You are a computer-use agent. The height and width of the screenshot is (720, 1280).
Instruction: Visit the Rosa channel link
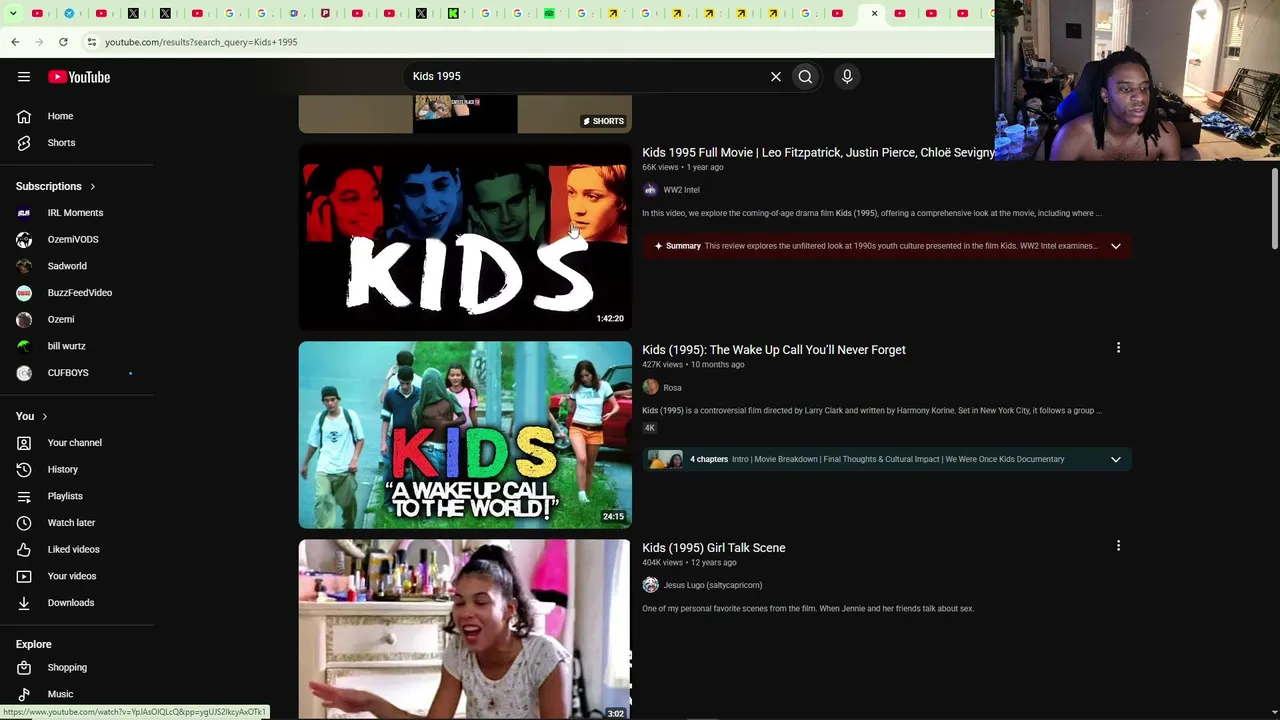pos(672,388)
